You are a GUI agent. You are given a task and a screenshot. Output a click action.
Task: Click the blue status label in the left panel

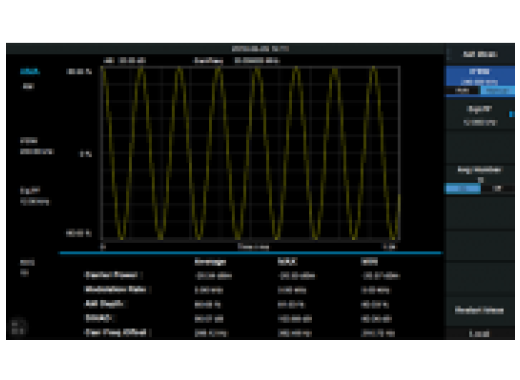coord(30,71)
